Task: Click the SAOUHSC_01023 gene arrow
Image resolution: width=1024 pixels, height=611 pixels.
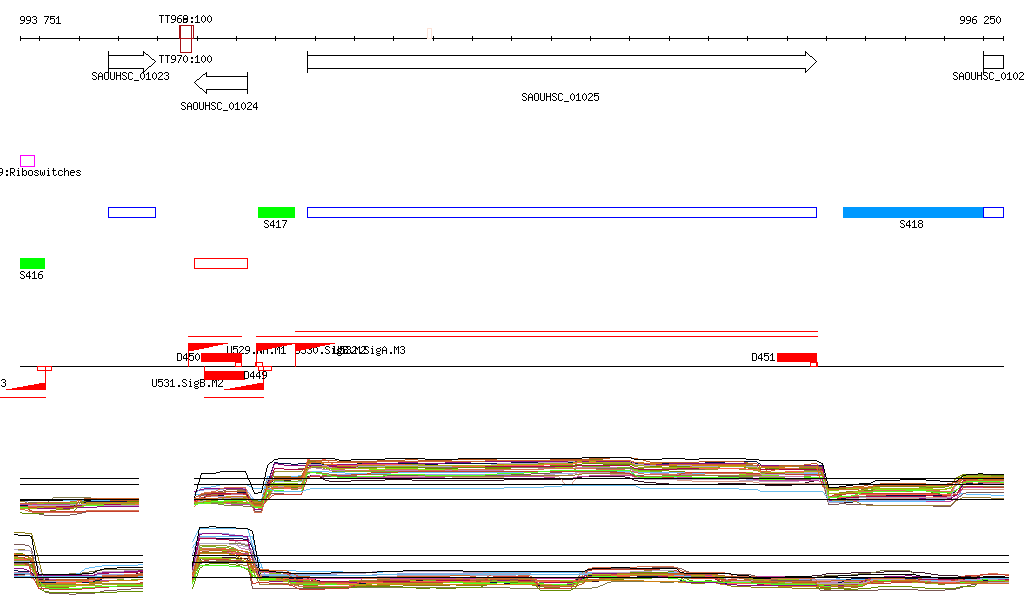Action: (x=131, y=61)
